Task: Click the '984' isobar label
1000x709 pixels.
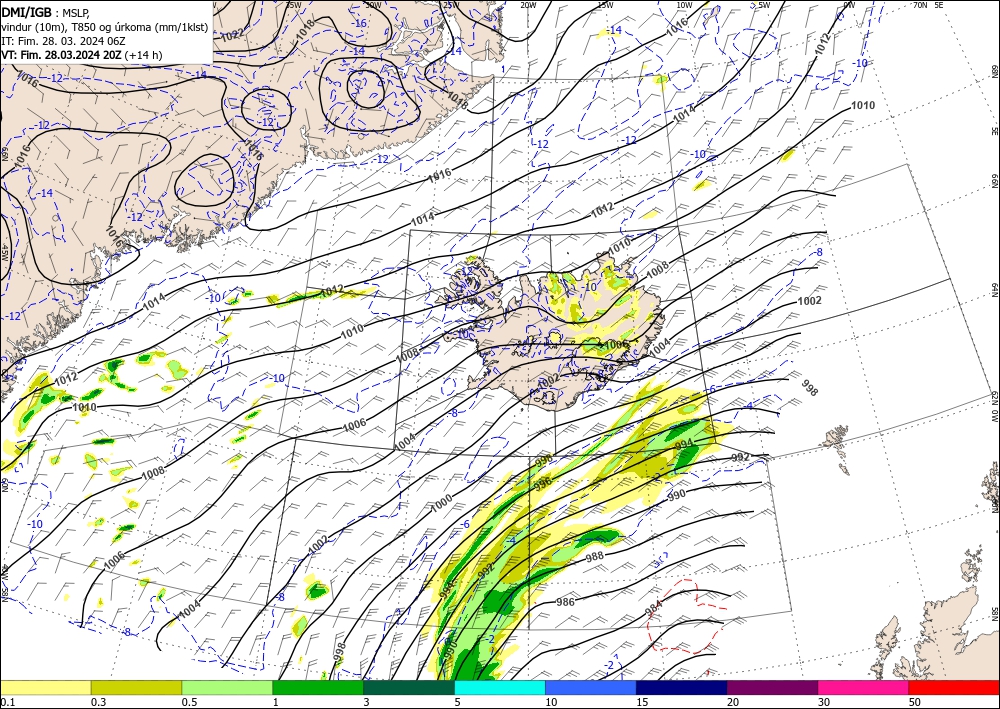Action: (x=654, y=608)
